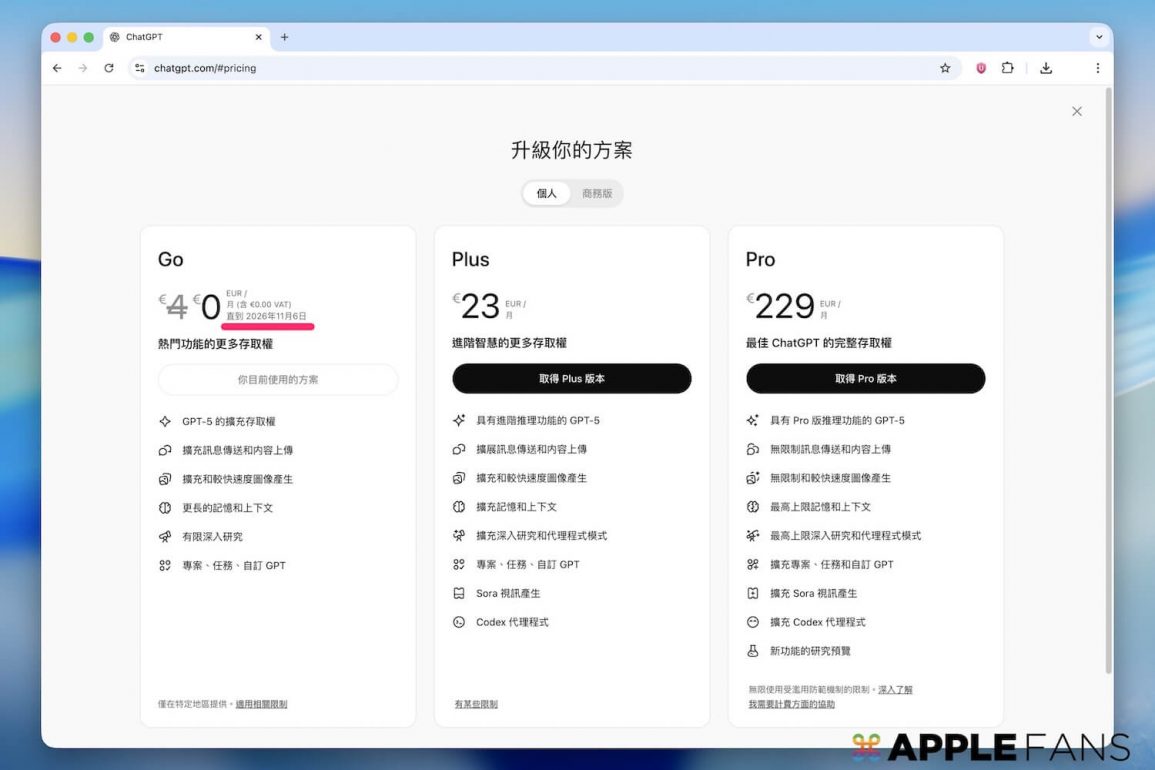Click the 取得 Plus 版本 button
The image size is (1155, 770).
[572, 379]
